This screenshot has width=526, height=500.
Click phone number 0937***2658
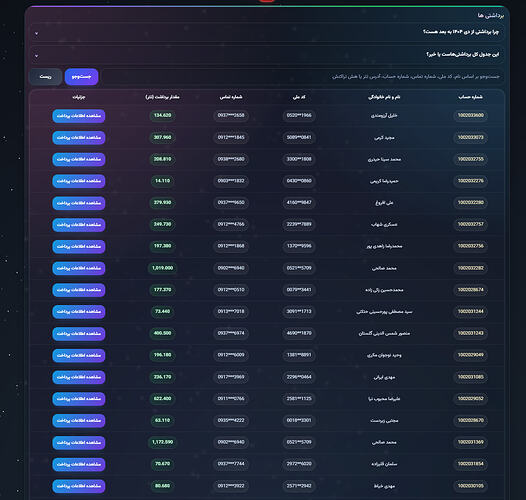(231, 115)
